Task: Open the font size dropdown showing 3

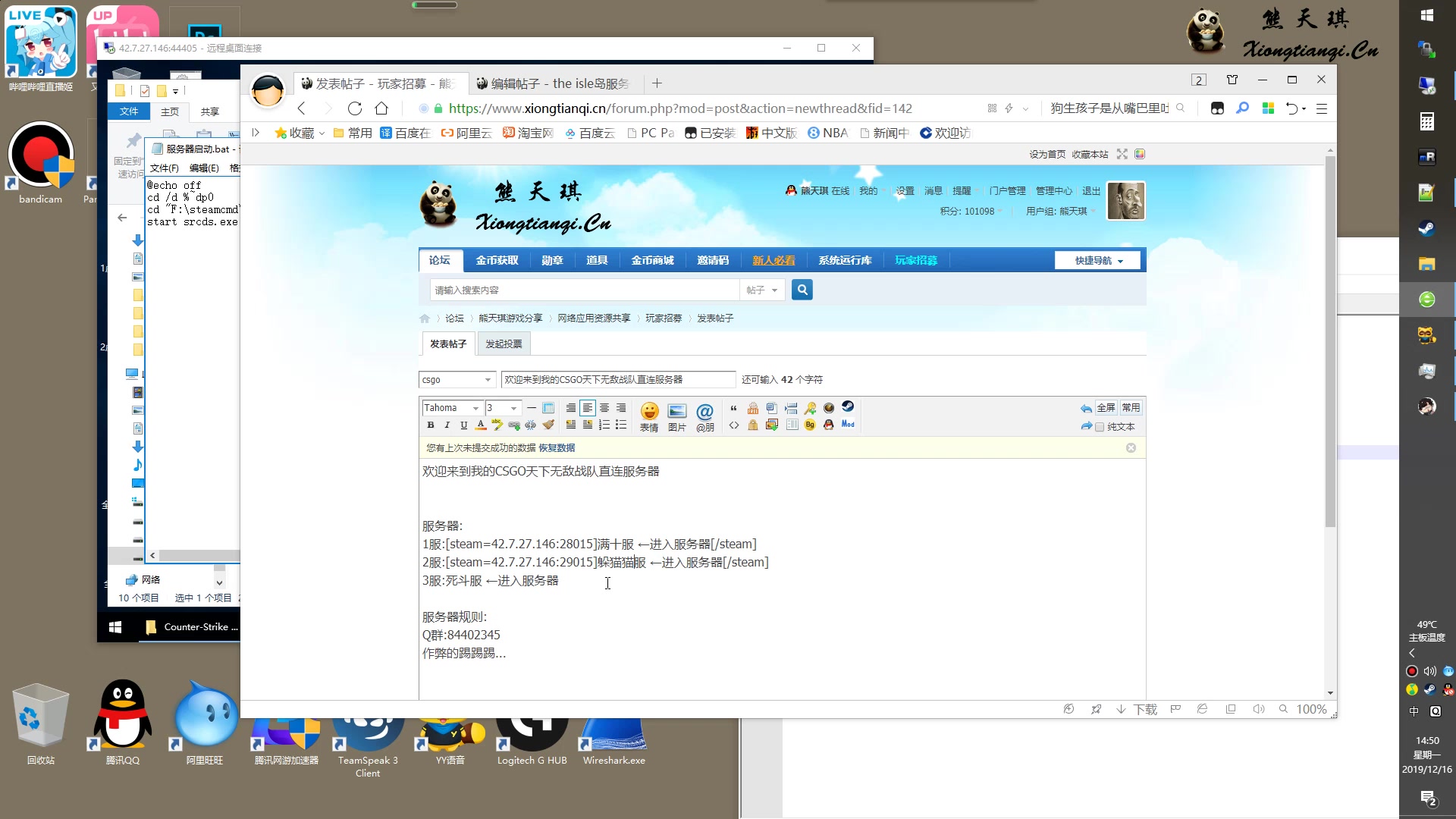Action: pos(503,408)
